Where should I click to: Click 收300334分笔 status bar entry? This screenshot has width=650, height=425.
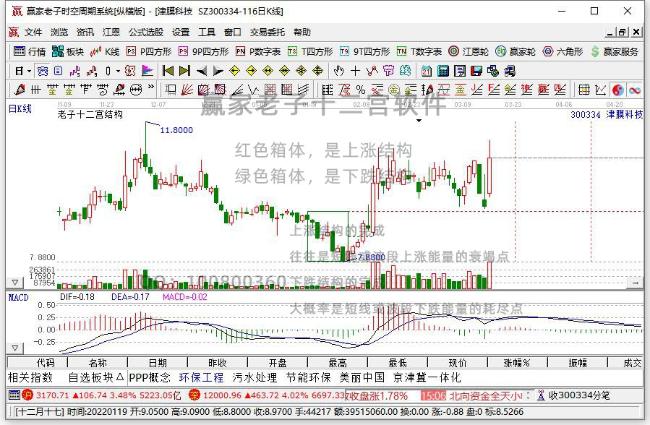[x=573, y=396]
